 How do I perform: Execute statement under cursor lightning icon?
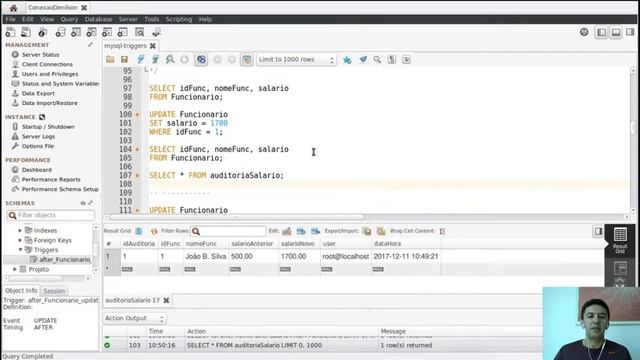(x=155, y=60)
